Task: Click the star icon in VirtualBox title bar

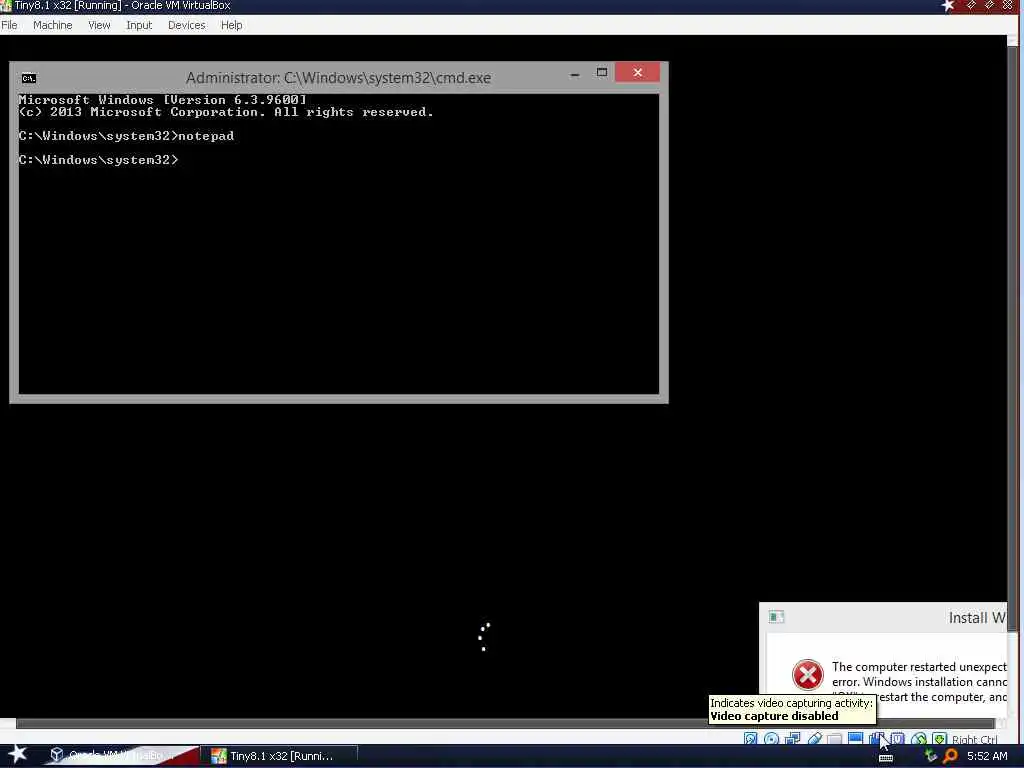Action: tap(948, 6)
